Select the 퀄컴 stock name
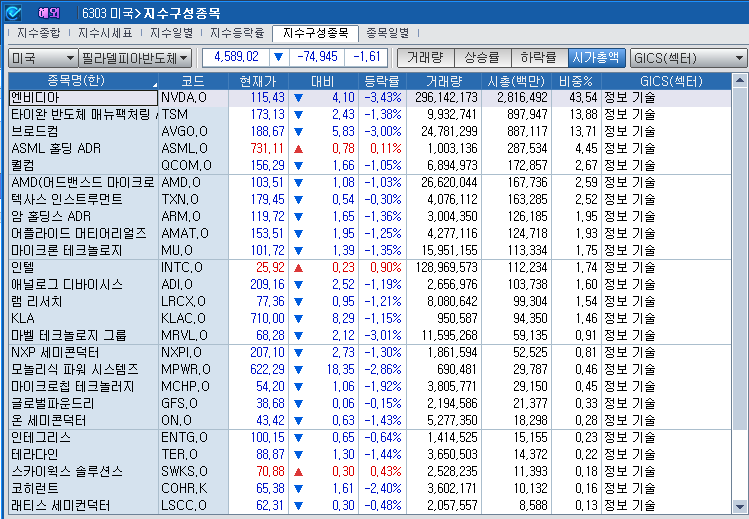The height and width of the screenshot is (519, 749). click(x=22, y=166)
